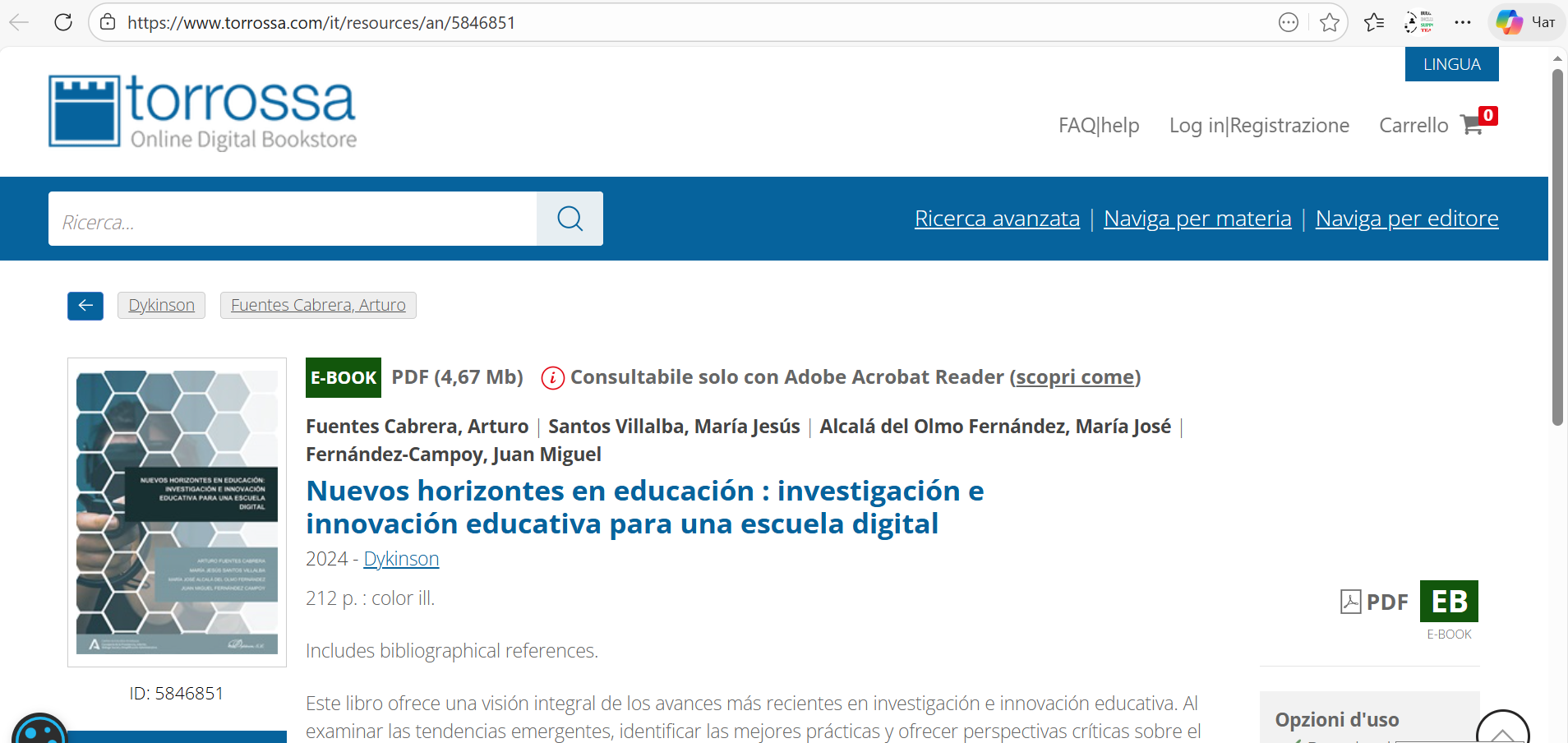Add page to favorites star icon
Screen dimensions: 1568x743
point(1329,22)
